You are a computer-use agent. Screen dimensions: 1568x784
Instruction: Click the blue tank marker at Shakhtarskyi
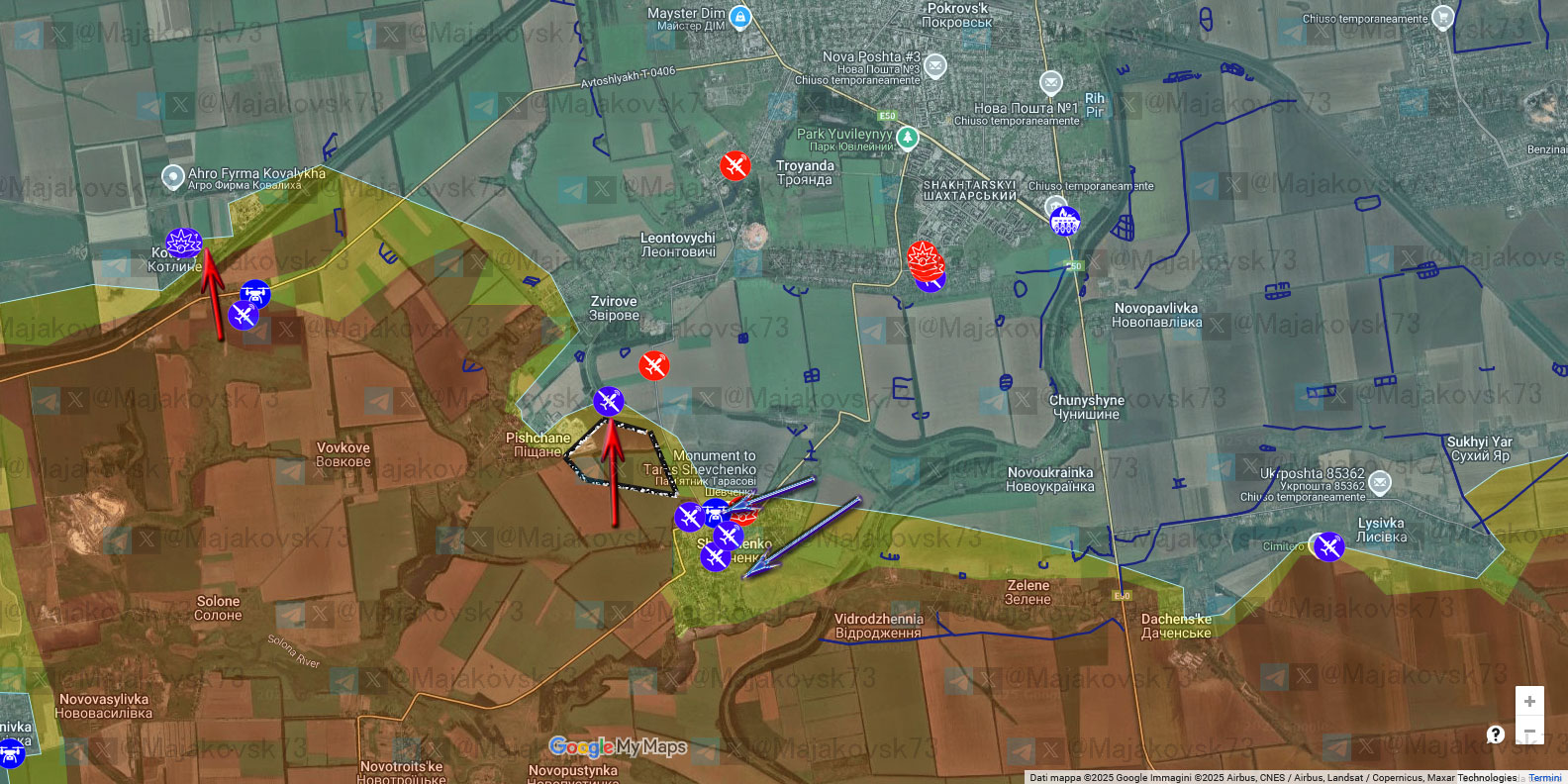click(x=1064, y=220)
